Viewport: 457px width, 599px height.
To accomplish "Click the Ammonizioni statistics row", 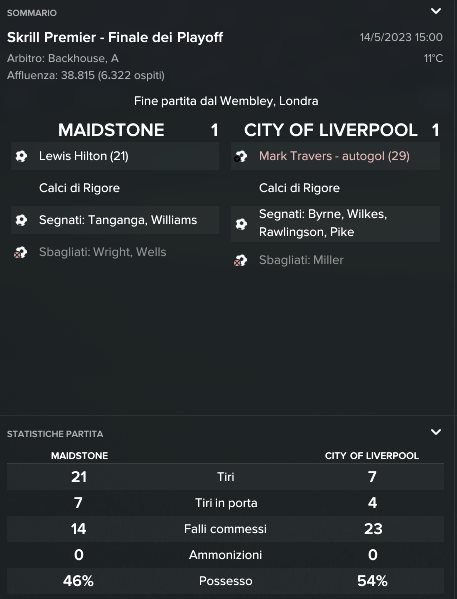I will pos(225,555).
